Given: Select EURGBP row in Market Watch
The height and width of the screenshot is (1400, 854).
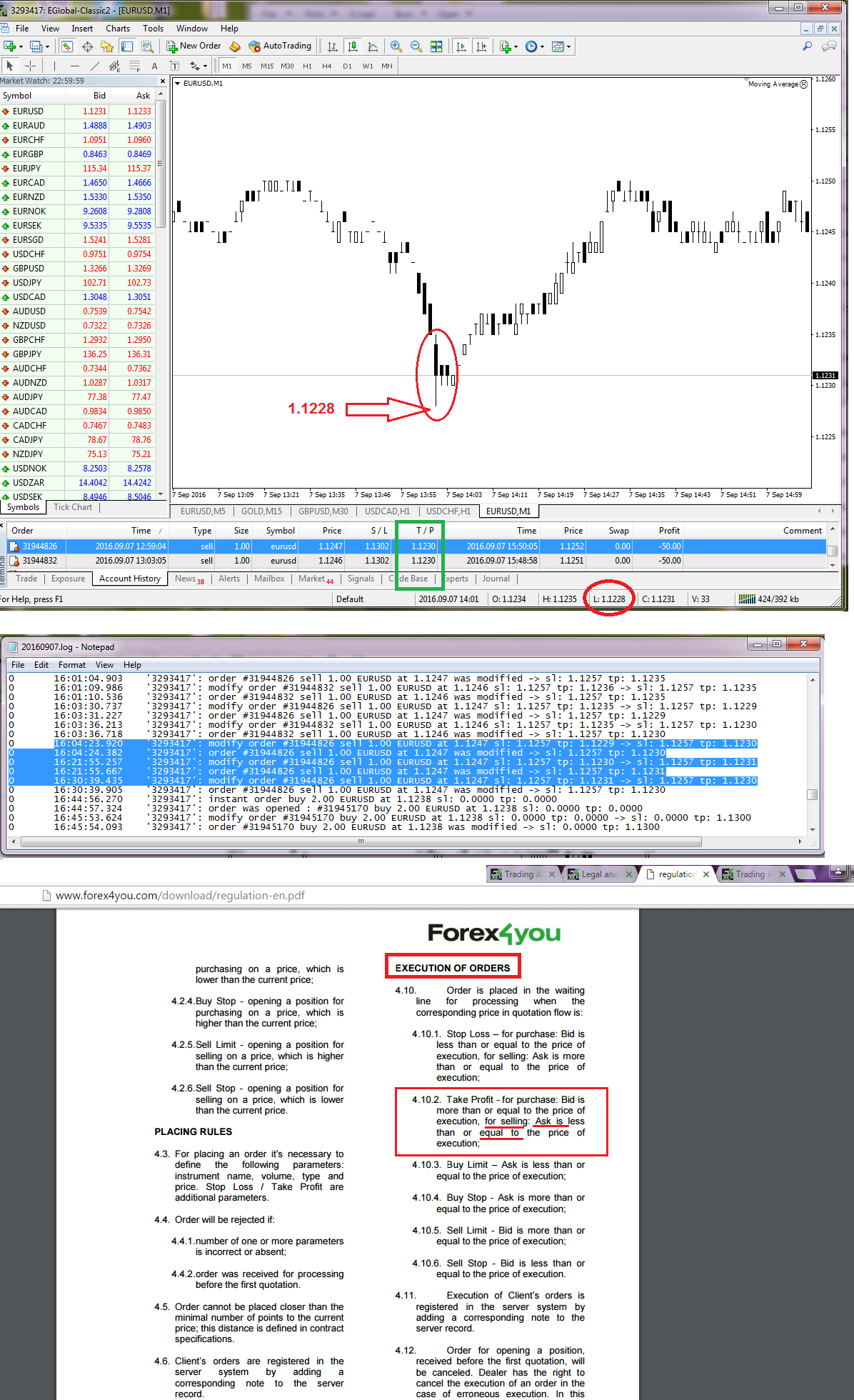Looking at the screenshot, I should [x=77, y=154].
